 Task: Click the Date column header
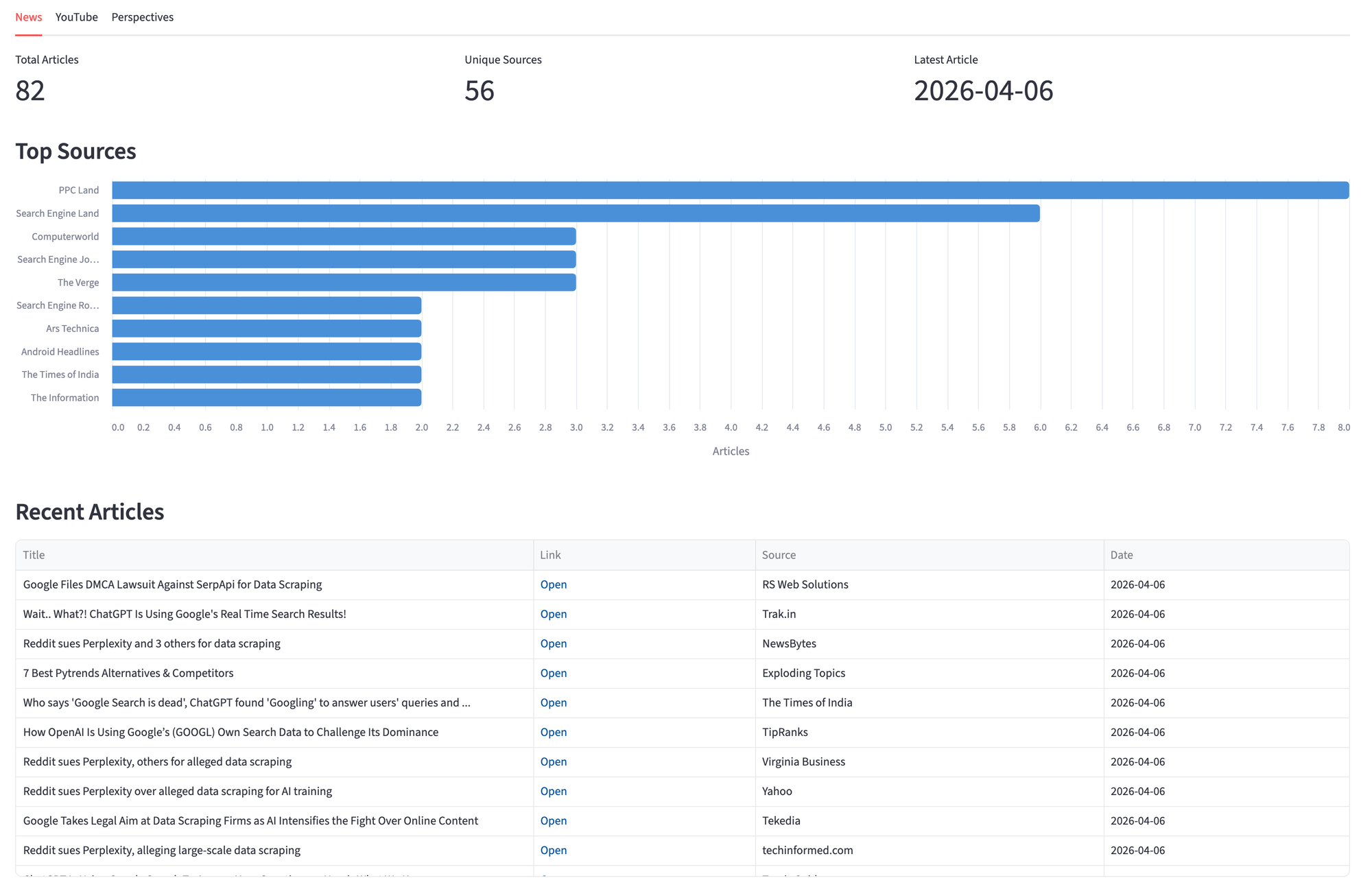click(1122, 555)
